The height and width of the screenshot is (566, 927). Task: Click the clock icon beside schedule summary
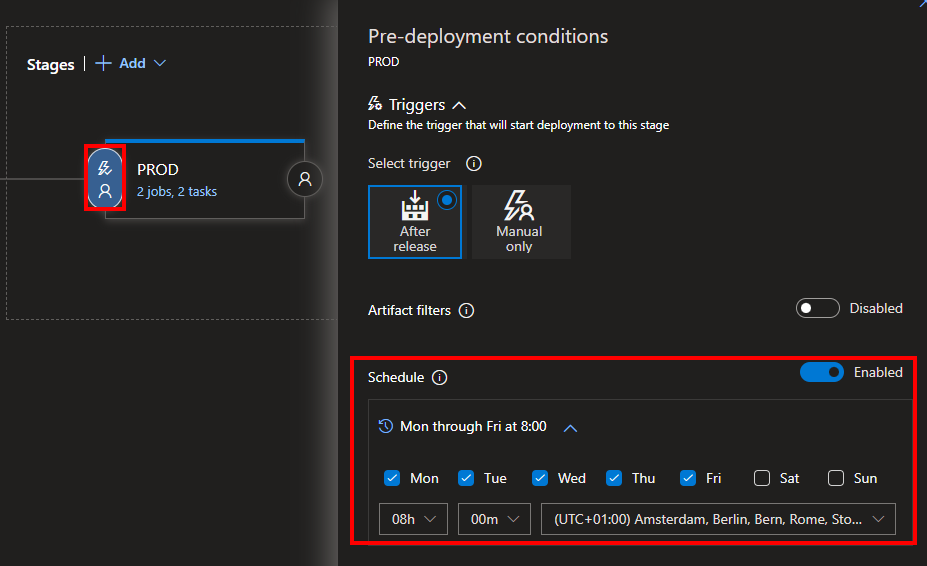[x=386, y=426]
